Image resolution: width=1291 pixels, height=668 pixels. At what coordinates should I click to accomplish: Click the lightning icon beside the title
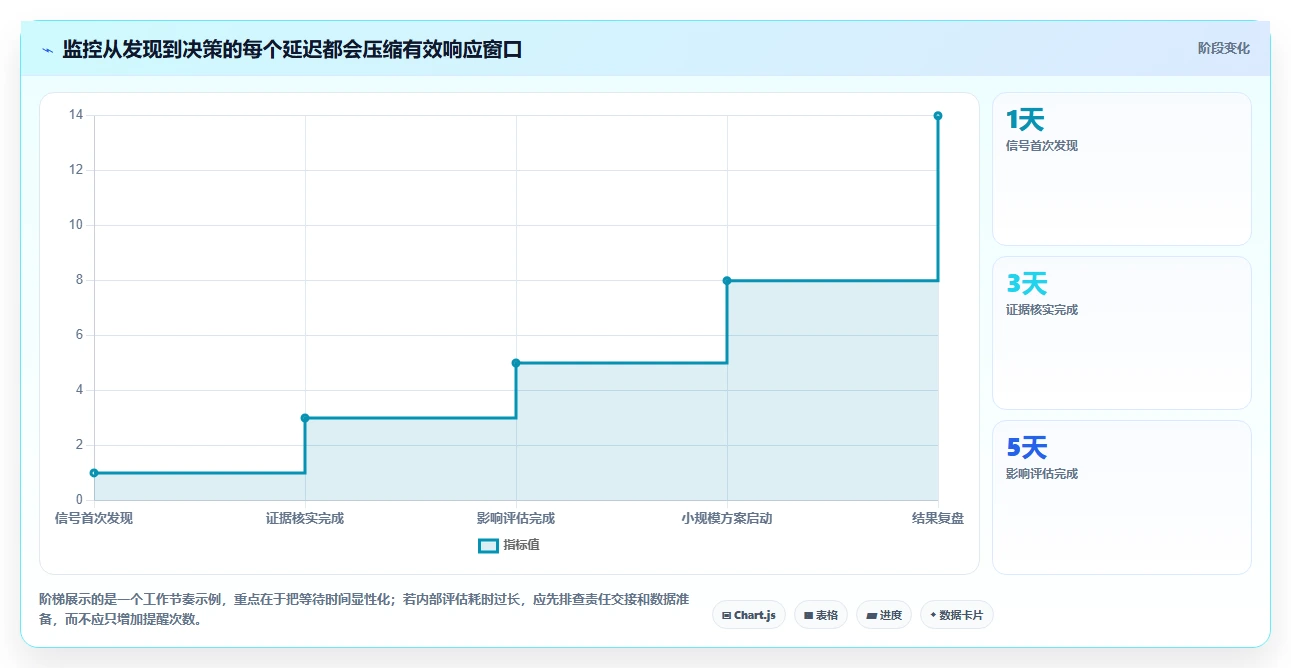click(47, 49)
